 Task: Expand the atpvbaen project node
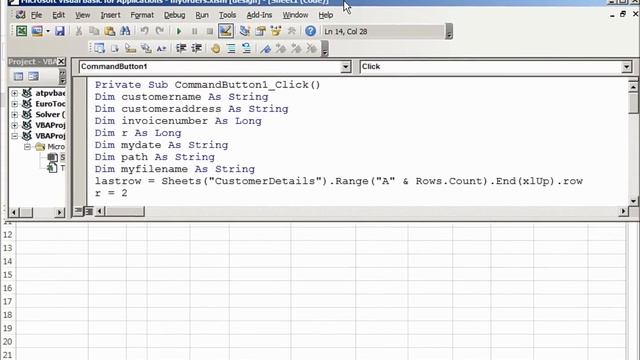point(14,93)
